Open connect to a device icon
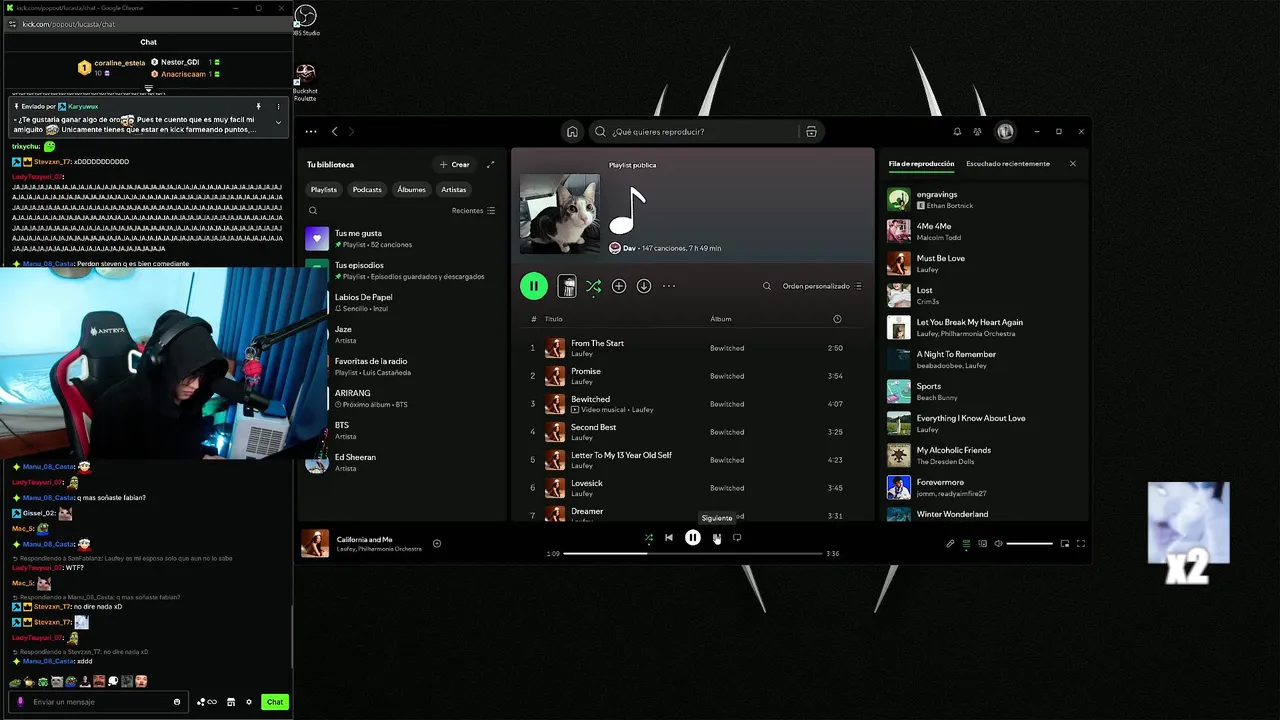This screenshot has height=720, width=1280. coord(982,544)
